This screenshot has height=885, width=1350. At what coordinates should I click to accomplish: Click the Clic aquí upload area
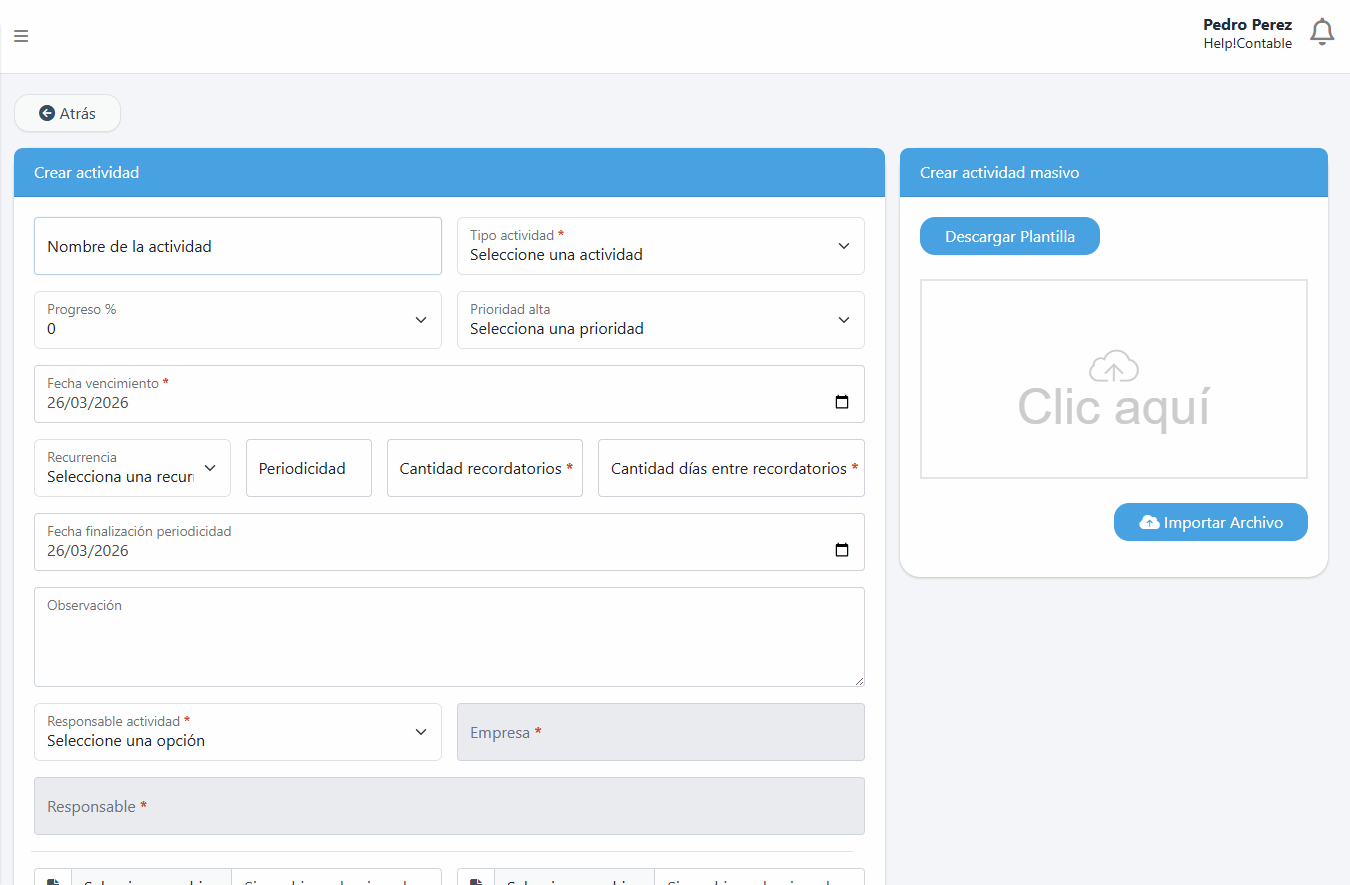coord(1114,379)
